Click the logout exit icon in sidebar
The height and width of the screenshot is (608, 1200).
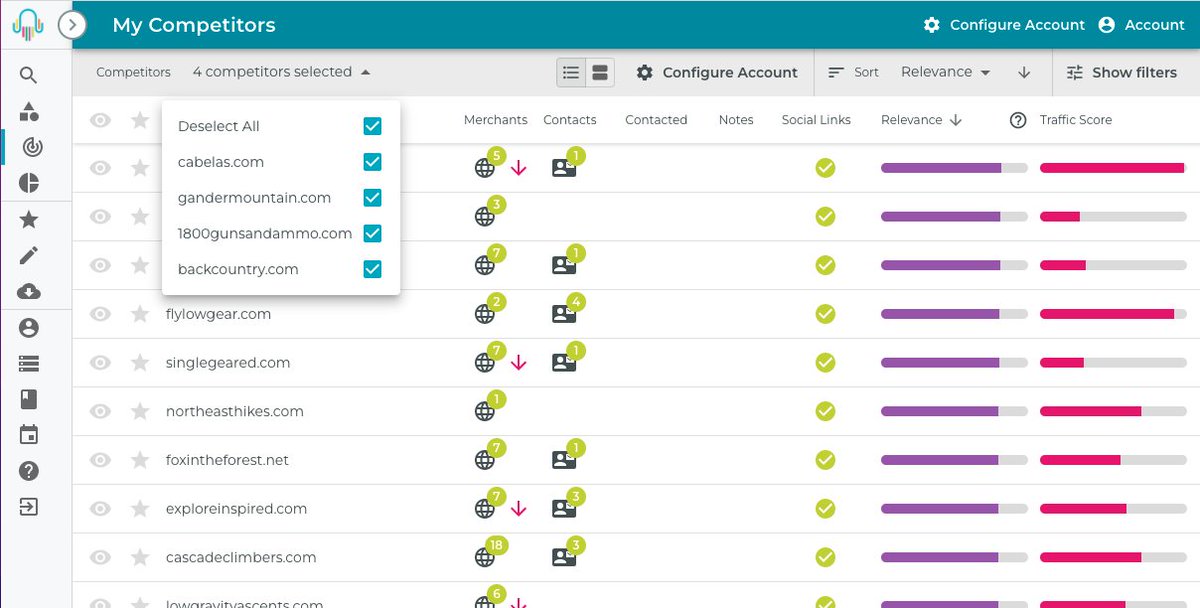point(29,507)
